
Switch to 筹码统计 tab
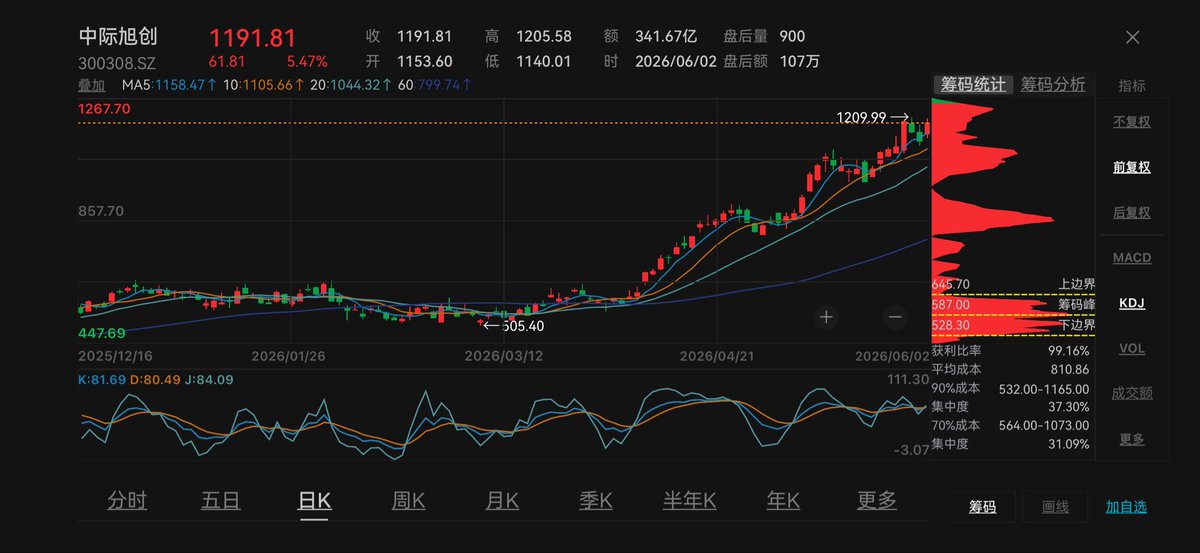coord(974,85)
